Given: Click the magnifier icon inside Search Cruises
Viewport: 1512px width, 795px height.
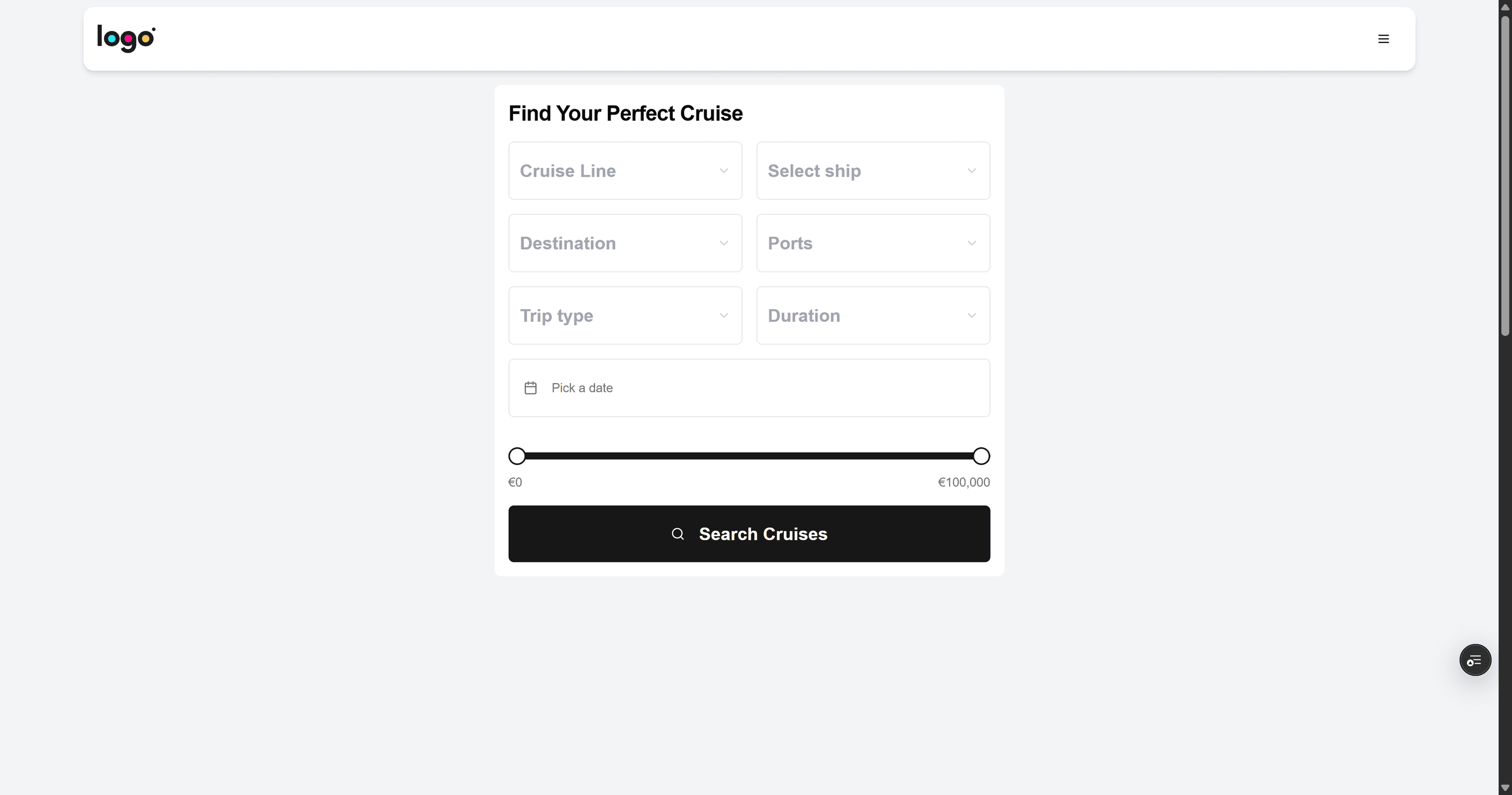Looking at the screenshot, I should (677, 534).
